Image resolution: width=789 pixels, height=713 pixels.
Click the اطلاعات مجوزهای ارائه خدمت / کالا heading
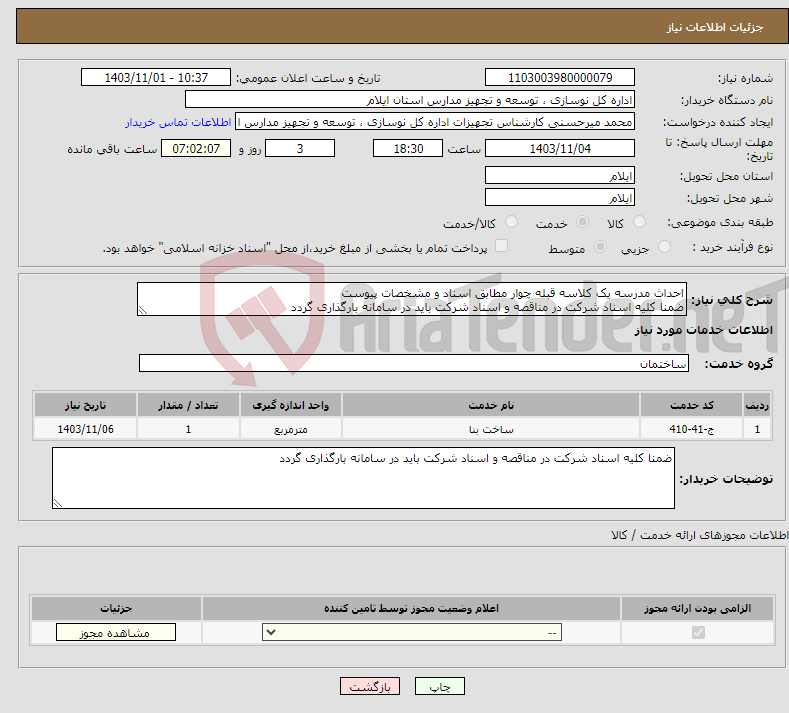point(699,535)
